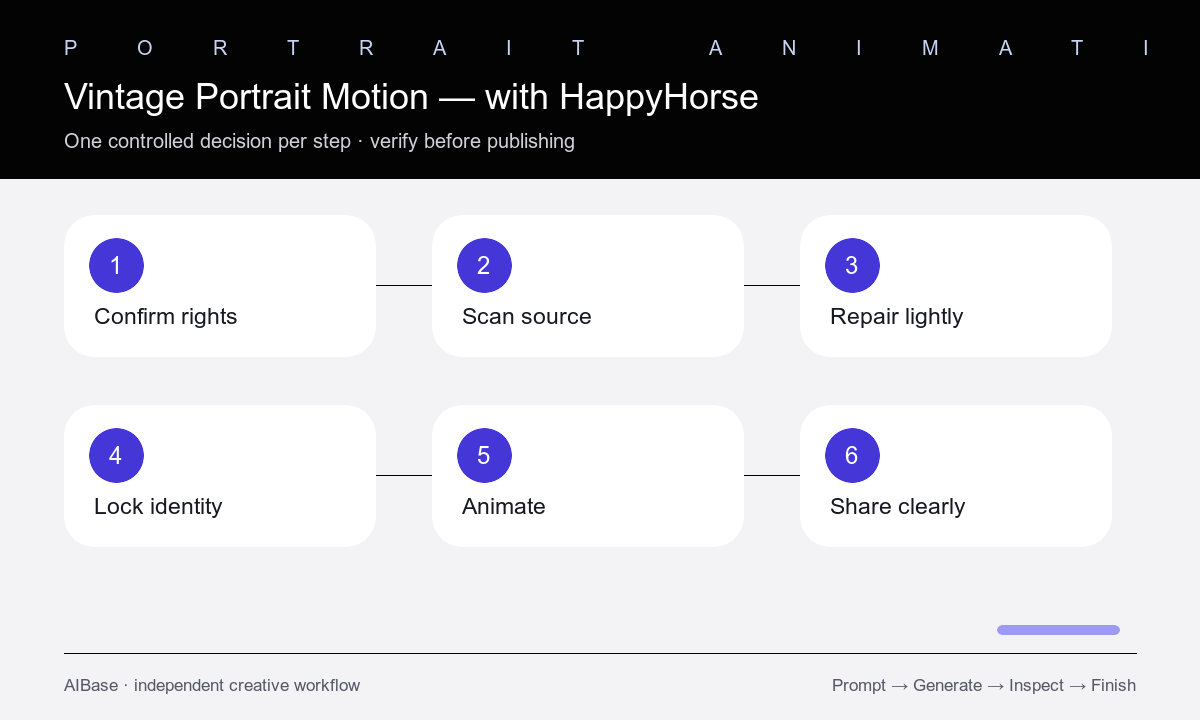This screenshot has width=1200, height=720.
Task: Select the 'Confirm rights' label
Action: [166, 317]
